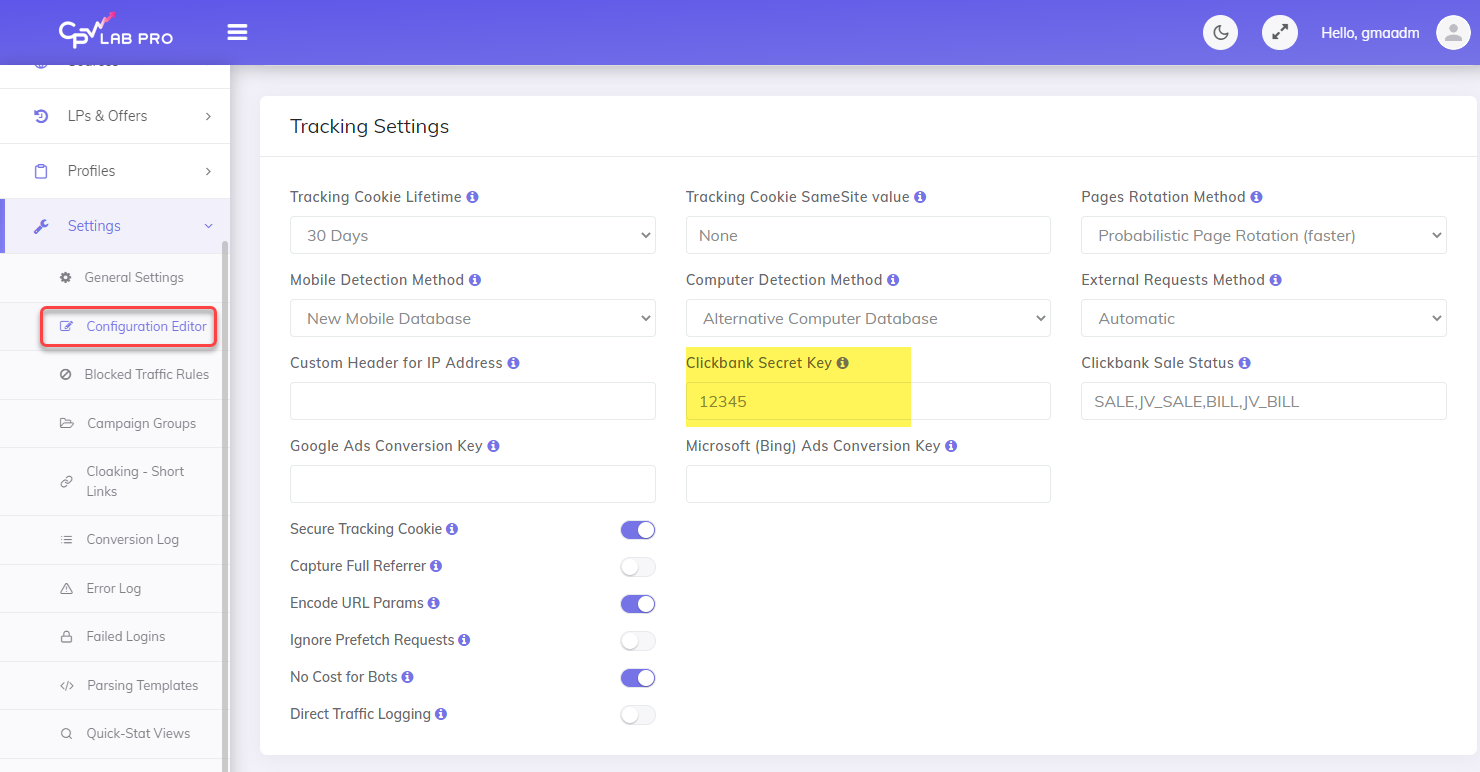The image size is (1480, 772).
Task: Open the user profile avatar
Action: pos(1452,33)
